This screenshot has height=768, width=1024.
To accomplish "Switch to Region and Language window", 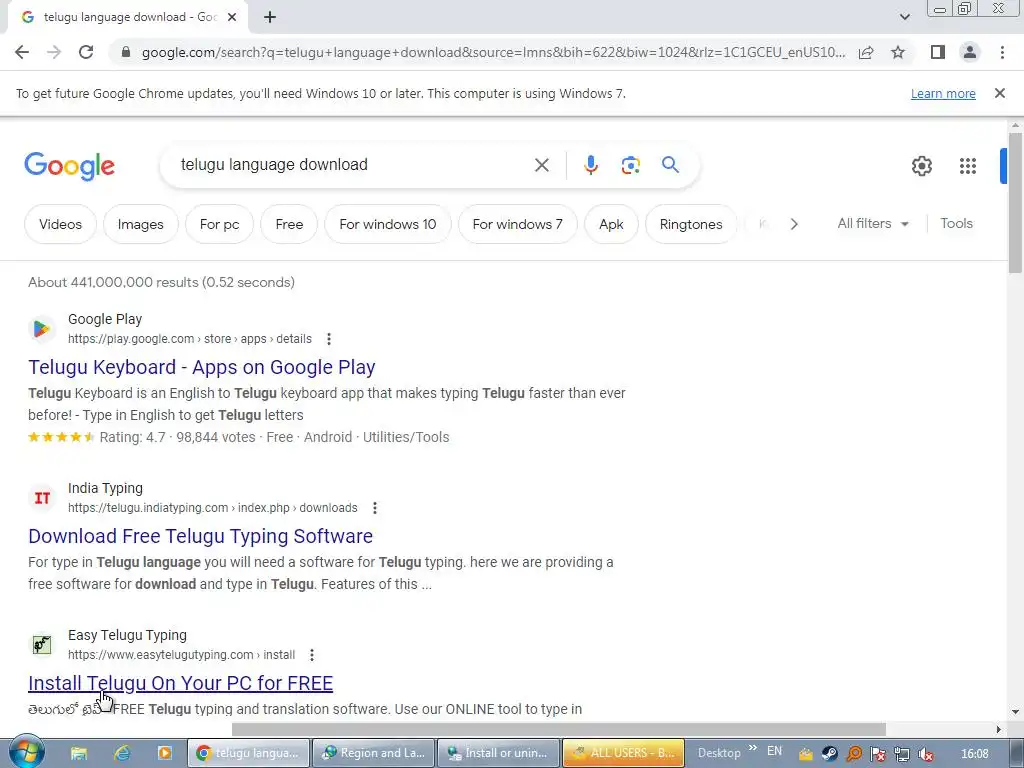I will click(373, 753).
